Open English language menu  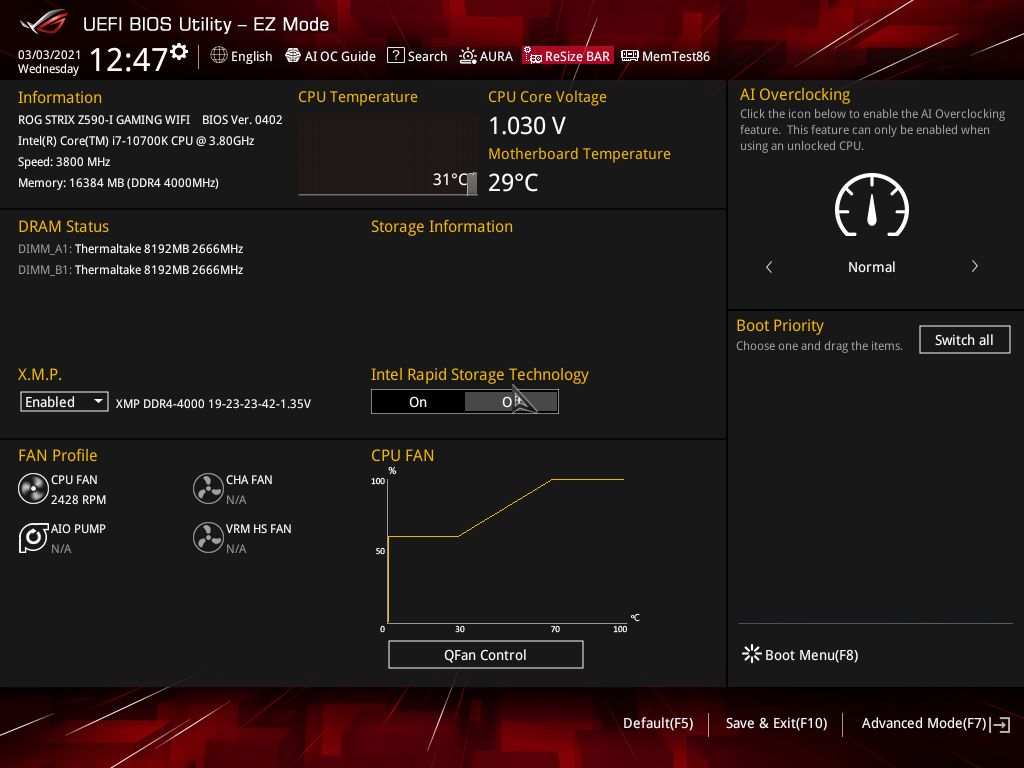(x=242, y=56)
